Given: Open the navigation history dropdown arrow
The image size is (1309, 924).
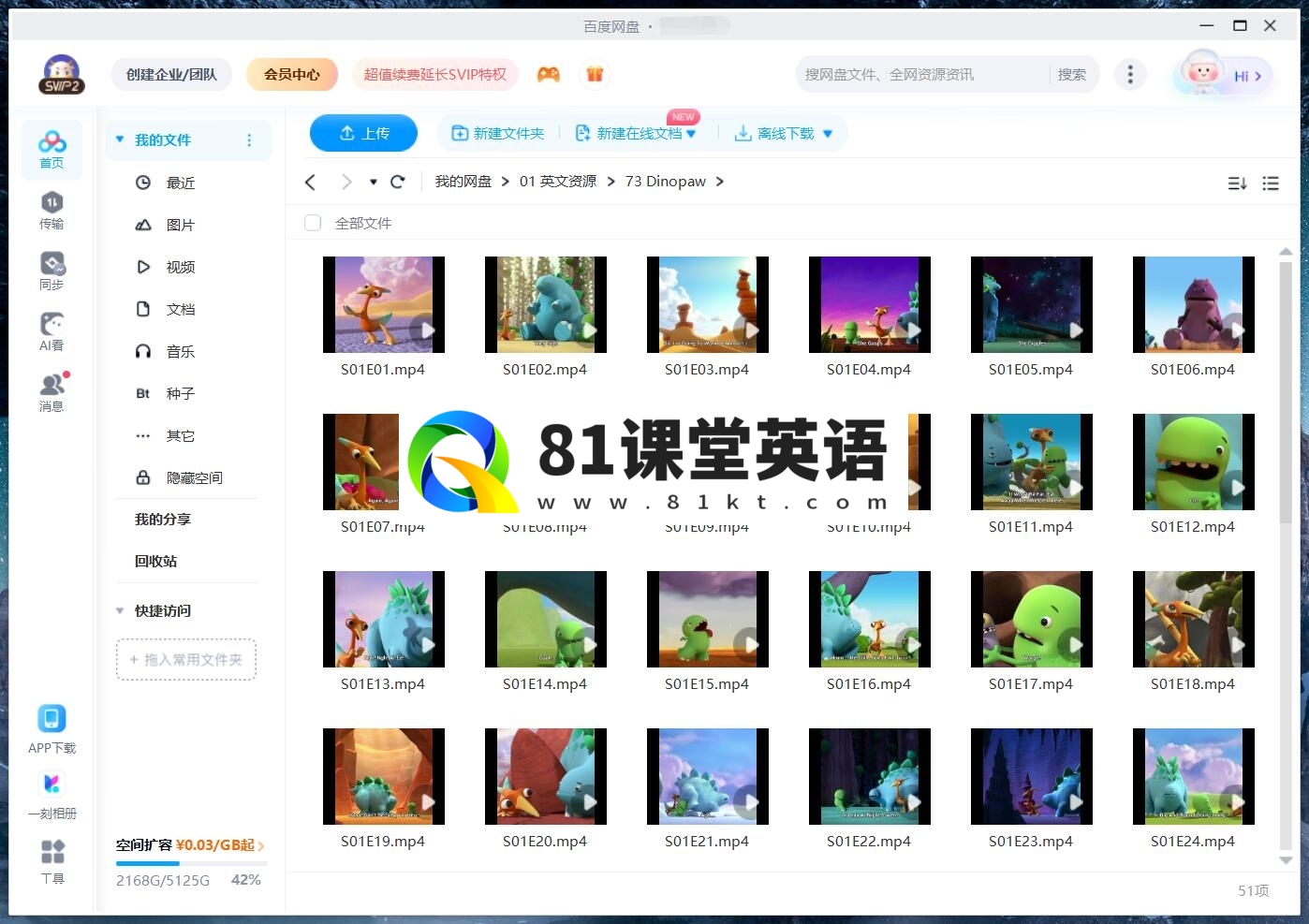Looking at the screenshot, I should coord(373,182).
